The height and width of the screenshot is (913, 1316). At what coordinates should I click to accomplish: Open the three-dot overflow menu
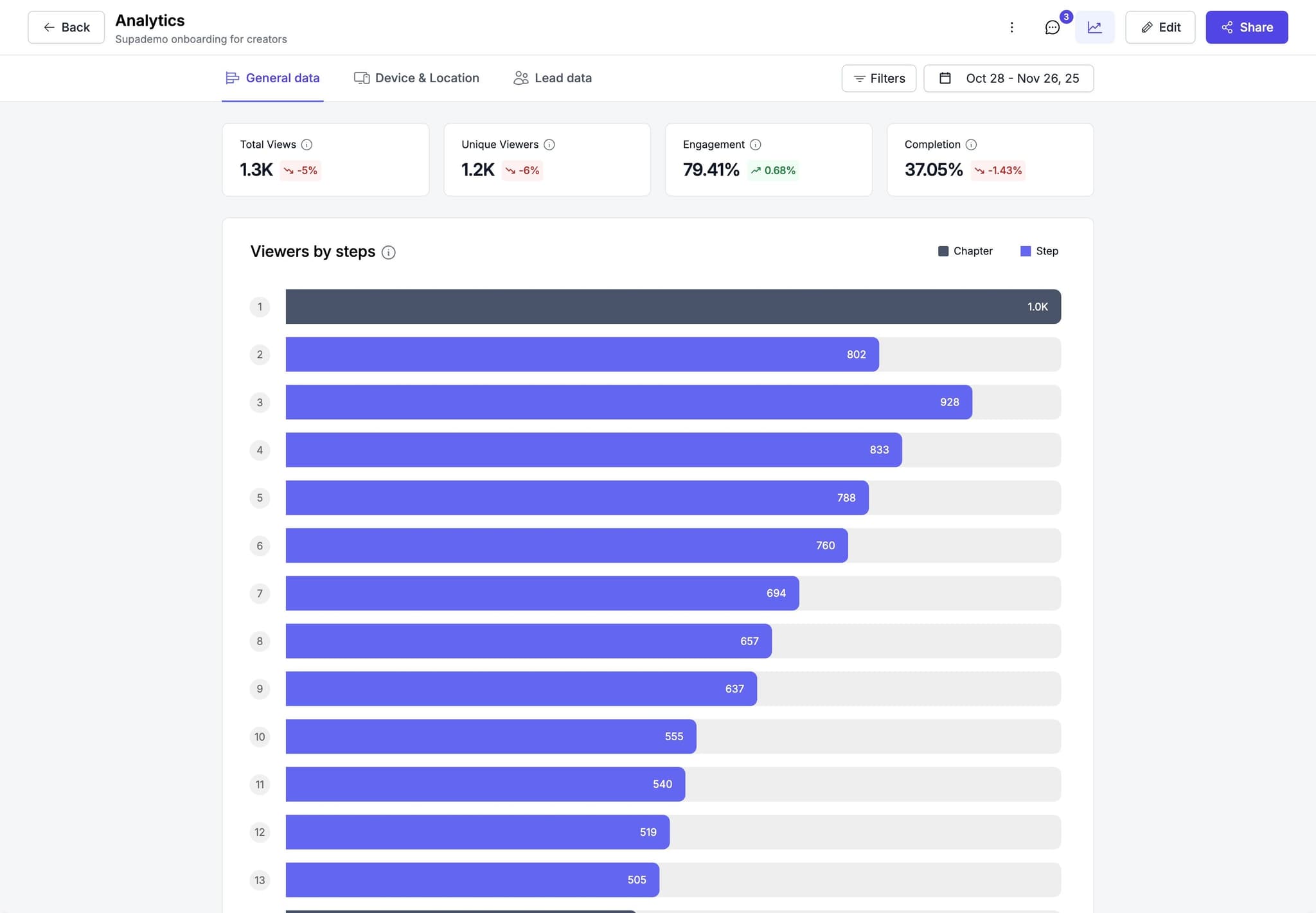(1011, 27)
